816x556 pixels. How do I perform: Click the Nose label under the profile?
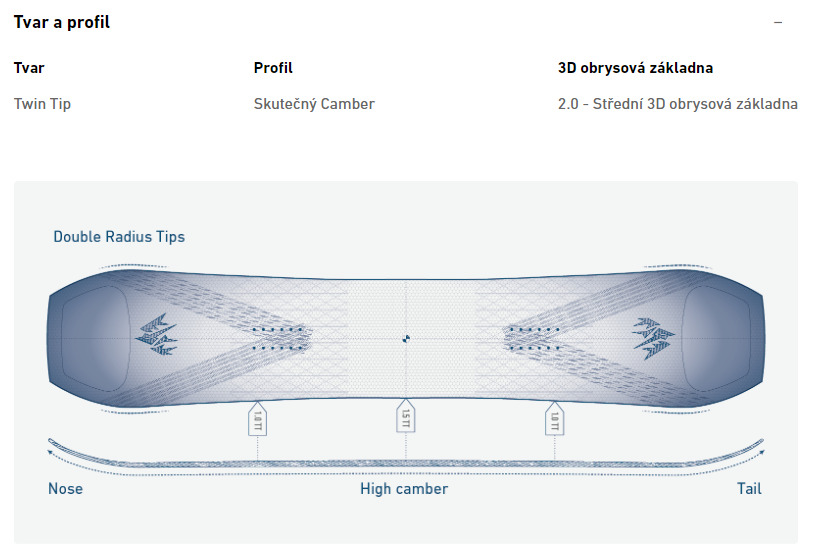point(66,489)
